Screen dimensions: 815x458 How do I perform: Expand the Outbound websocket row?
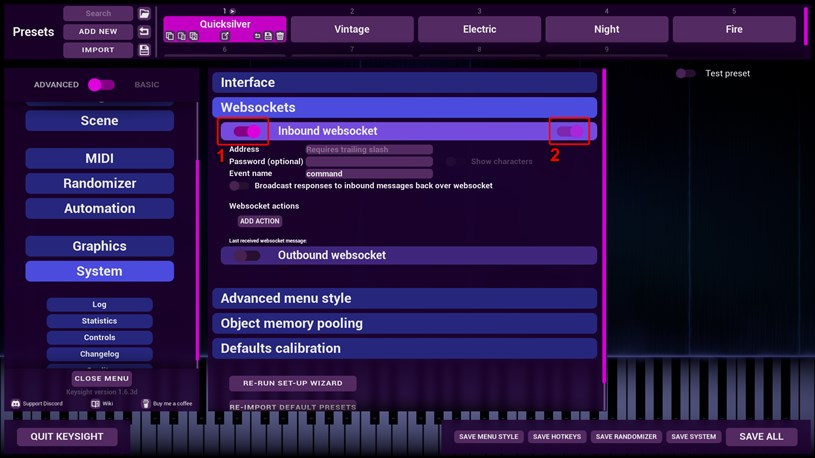click(409, 255)
